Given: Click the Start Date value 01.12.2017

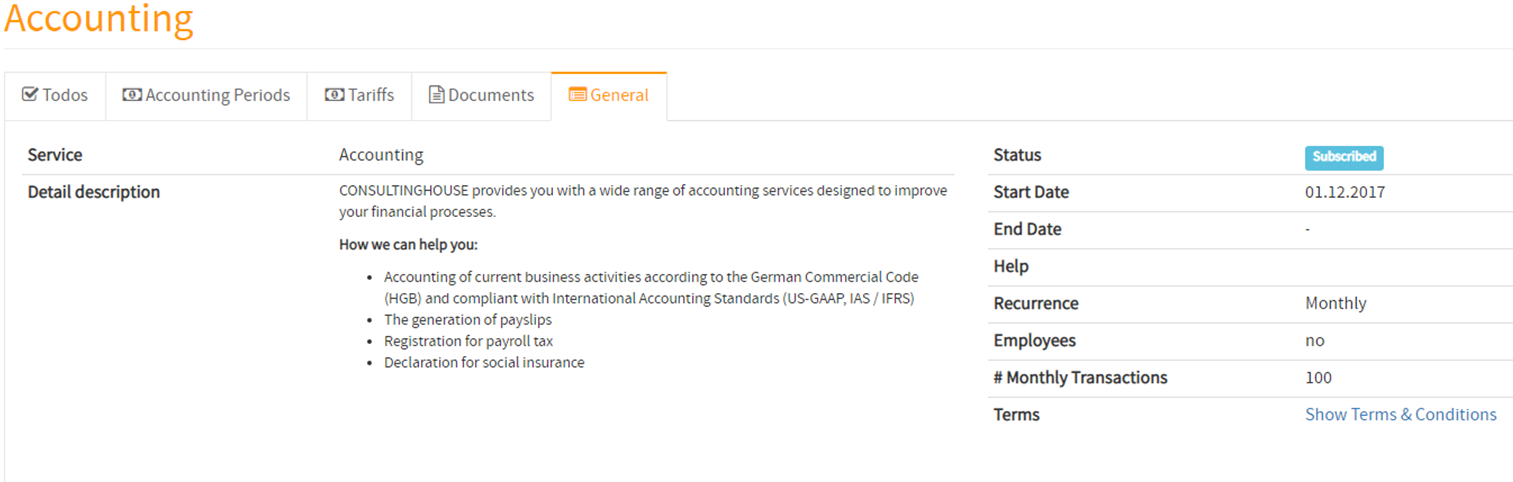Looking at the screenshot, I should (1345, 192).
